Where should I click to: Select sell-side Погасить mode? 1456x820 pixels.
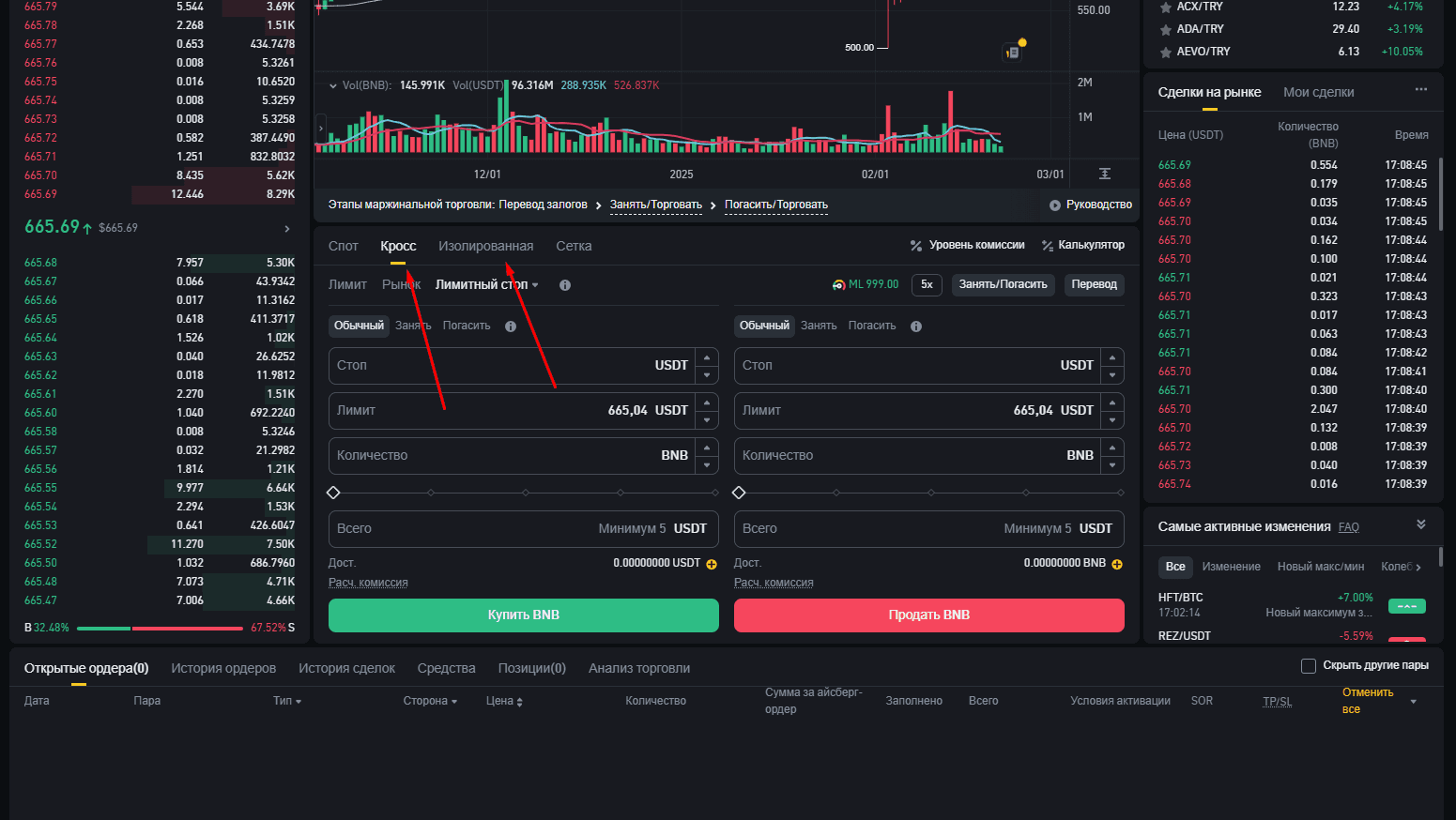pos(872,326)
